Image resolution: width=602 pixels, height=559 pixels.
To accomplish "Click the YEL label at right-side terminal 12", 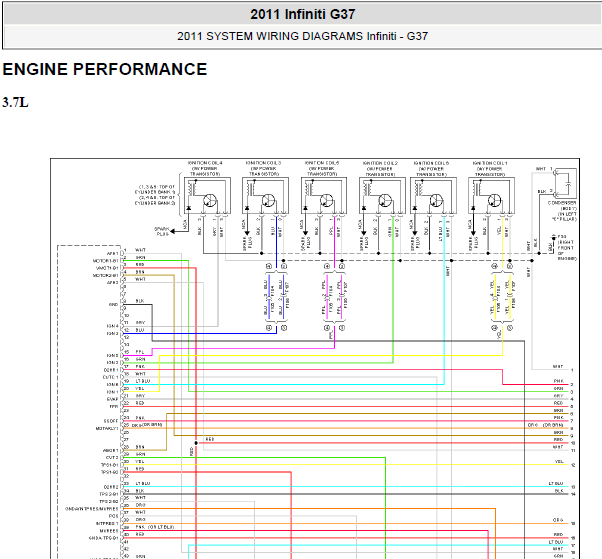I will point(559,461).
